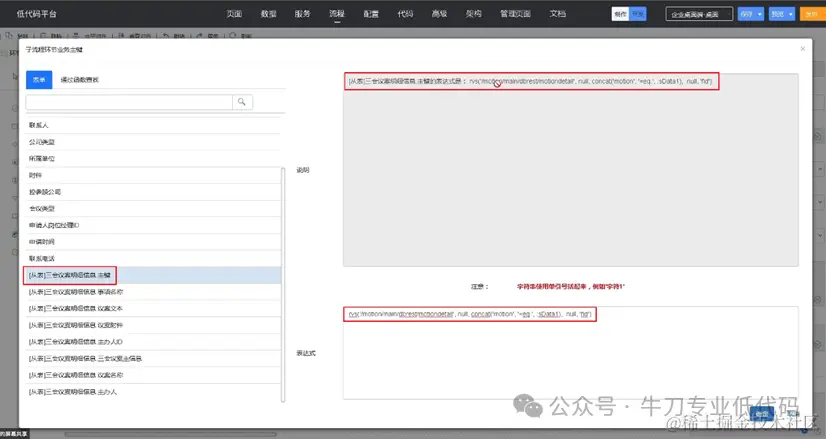Open the 架构 menu in top bar
This screenshot has width=826, height=439.
[x=474, y=14]
